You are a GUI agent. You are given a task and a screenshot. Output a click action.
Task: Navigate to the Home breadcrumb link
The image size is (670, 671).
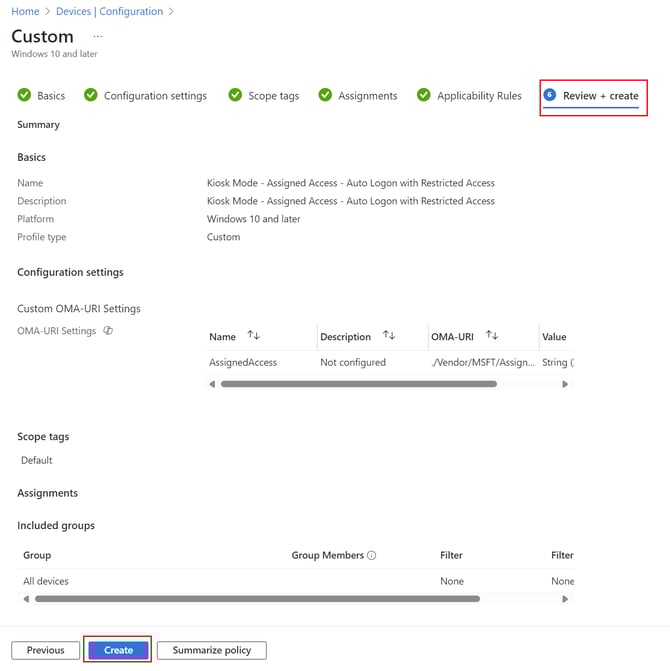point(25,12)
